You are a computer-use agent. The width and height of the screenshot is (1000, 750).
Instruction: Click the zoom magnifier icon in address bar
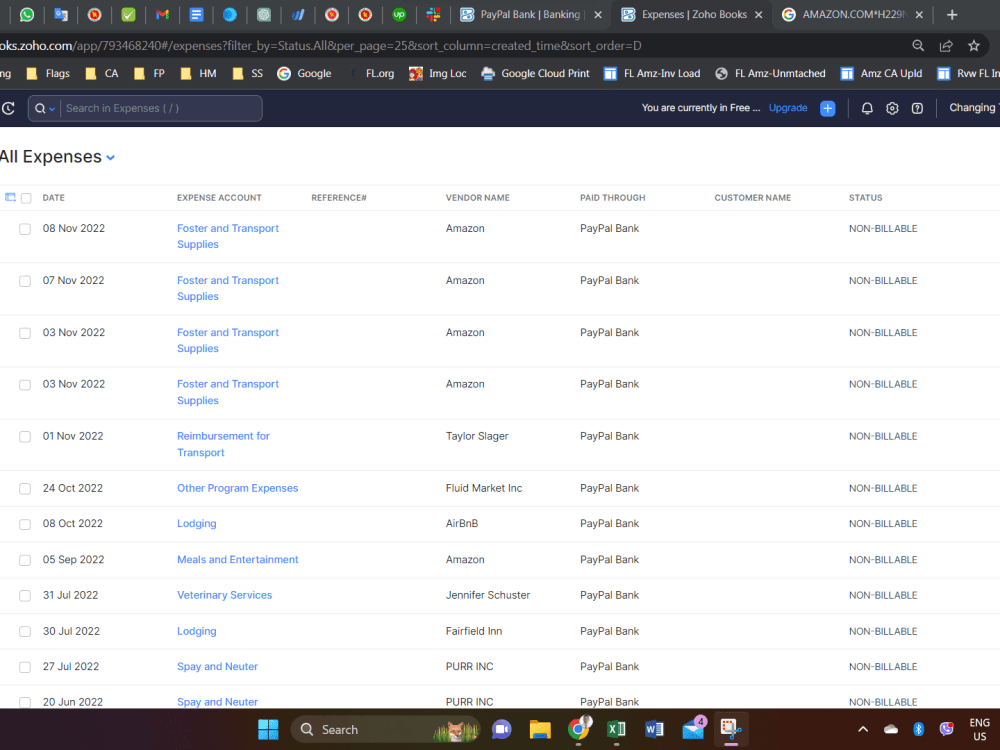(x=918, y=45)
